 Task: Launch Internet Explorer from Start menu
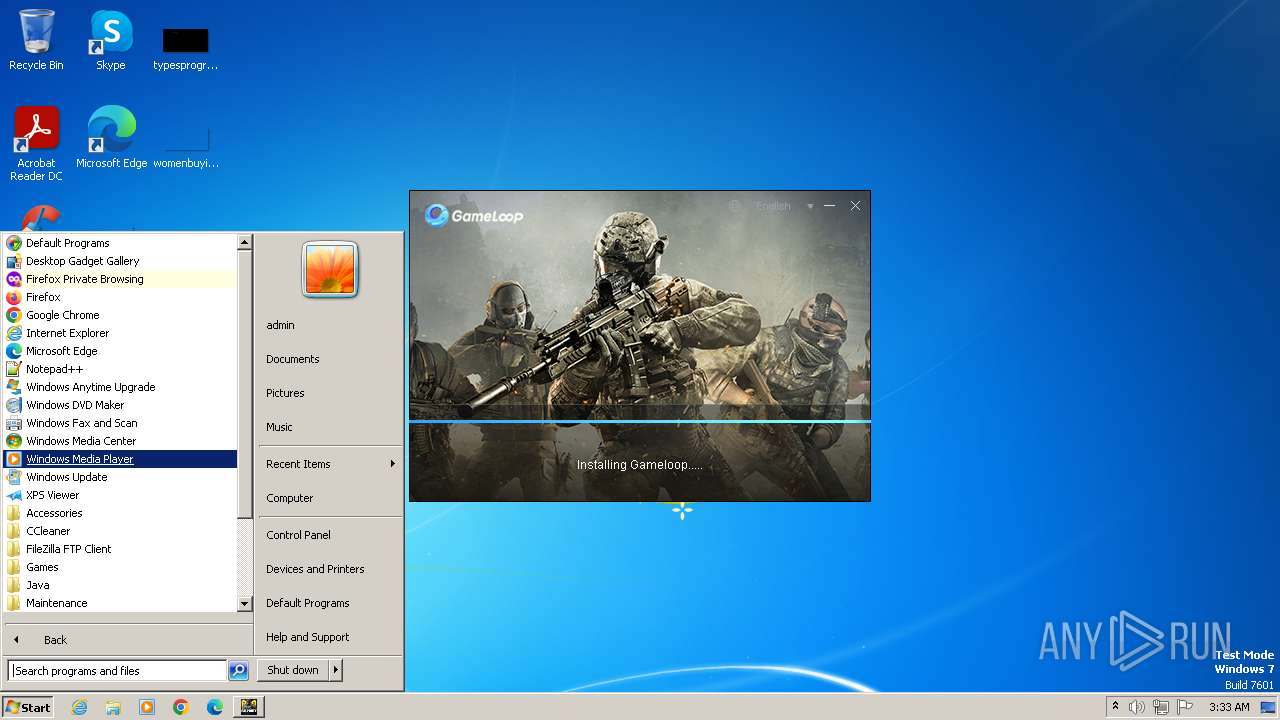click(120, 333)
